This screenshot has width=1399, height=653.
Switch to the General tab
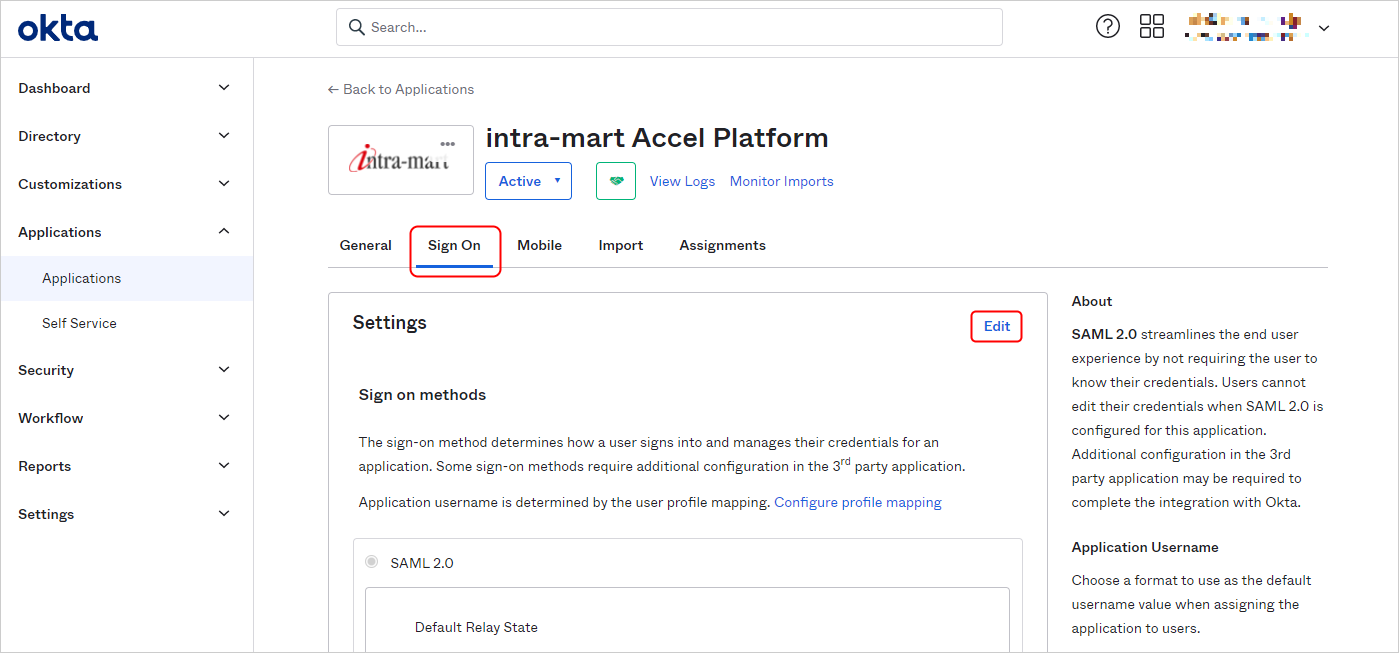click(366, 245)
